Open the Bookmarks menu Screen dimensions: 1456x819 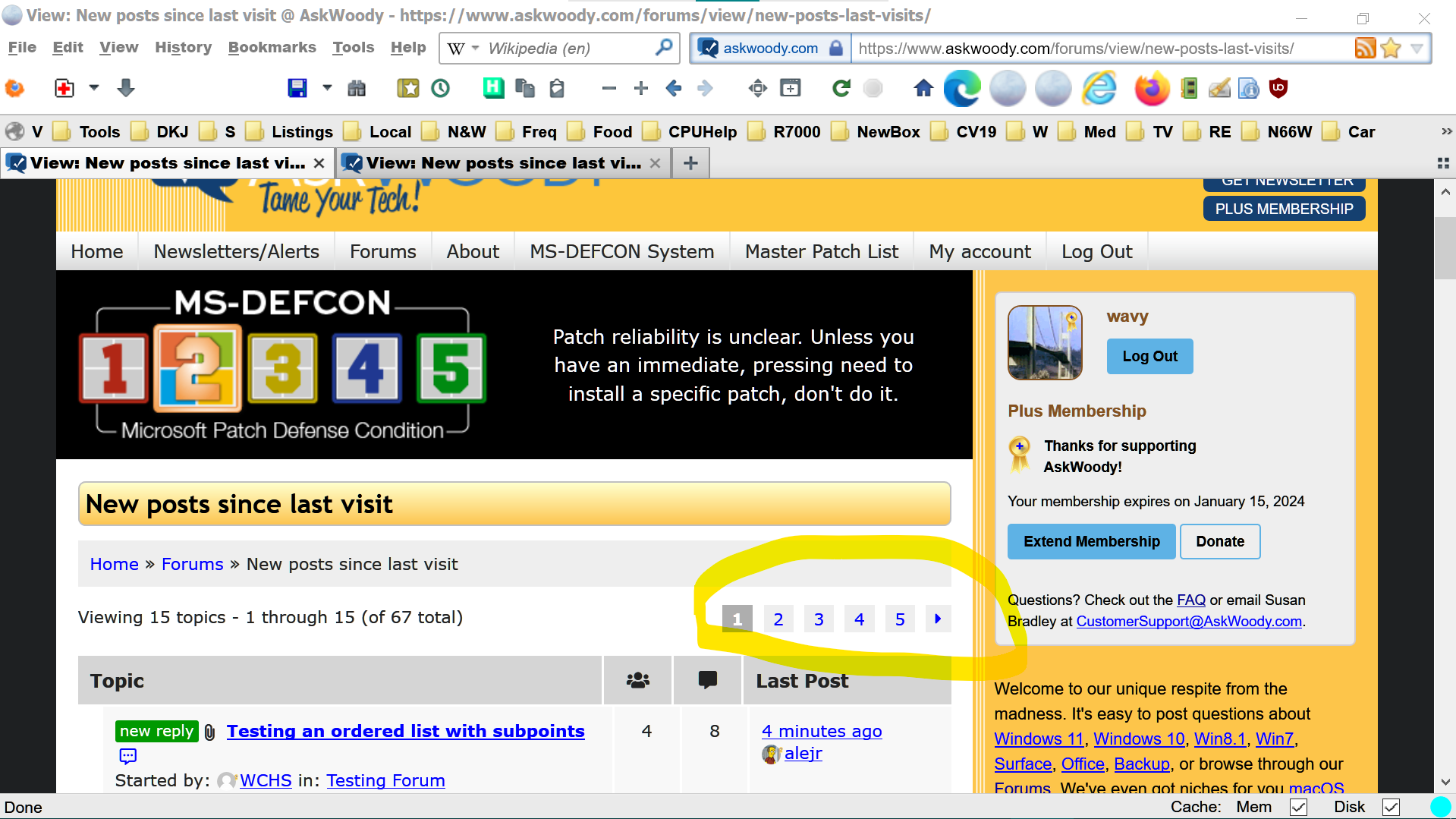272,47
